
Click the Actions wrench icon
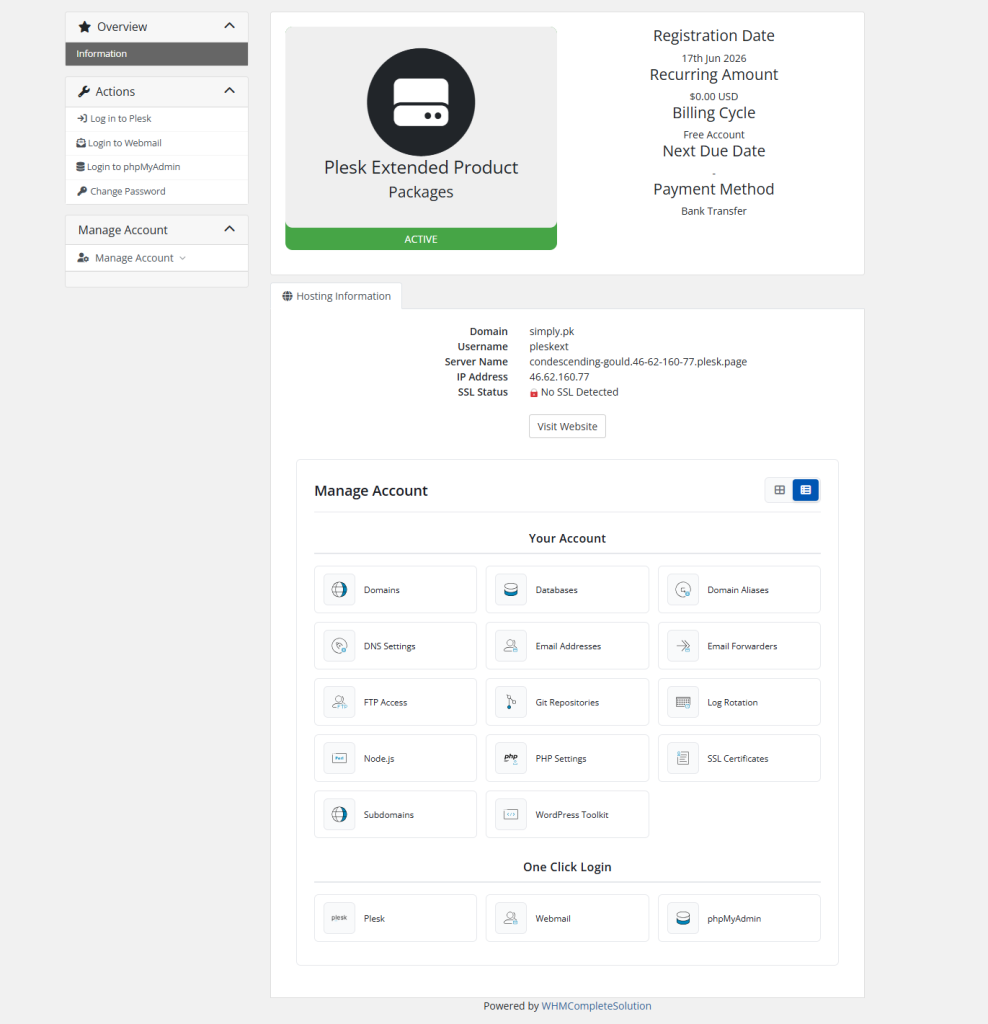[x=84, y=91]
